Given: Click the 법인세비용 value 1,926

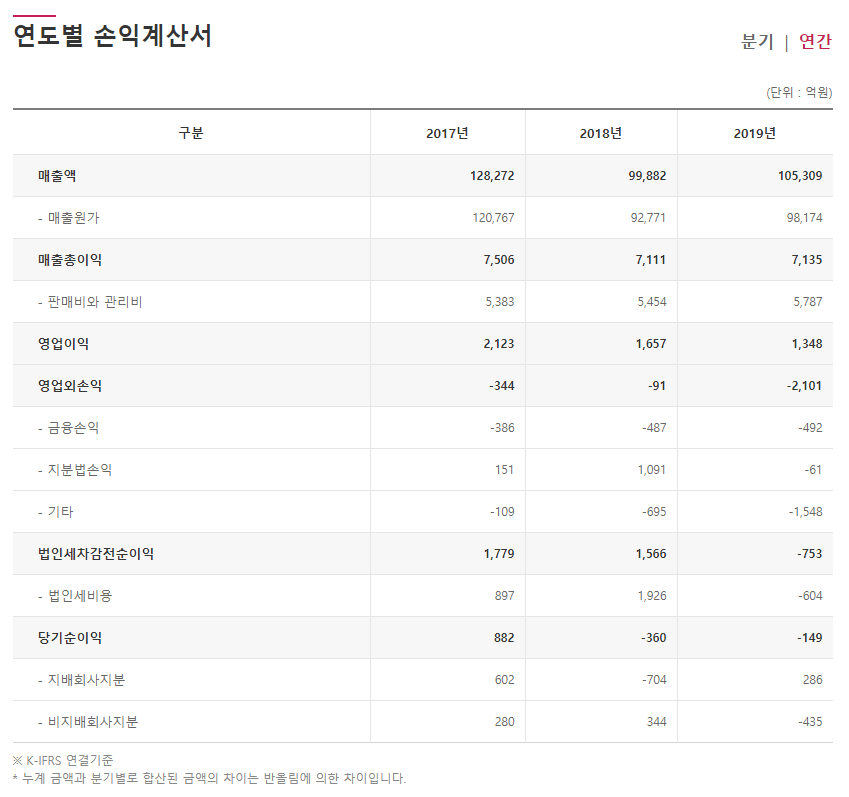Looking at the screenshot, I should click(x=652, y=596).
